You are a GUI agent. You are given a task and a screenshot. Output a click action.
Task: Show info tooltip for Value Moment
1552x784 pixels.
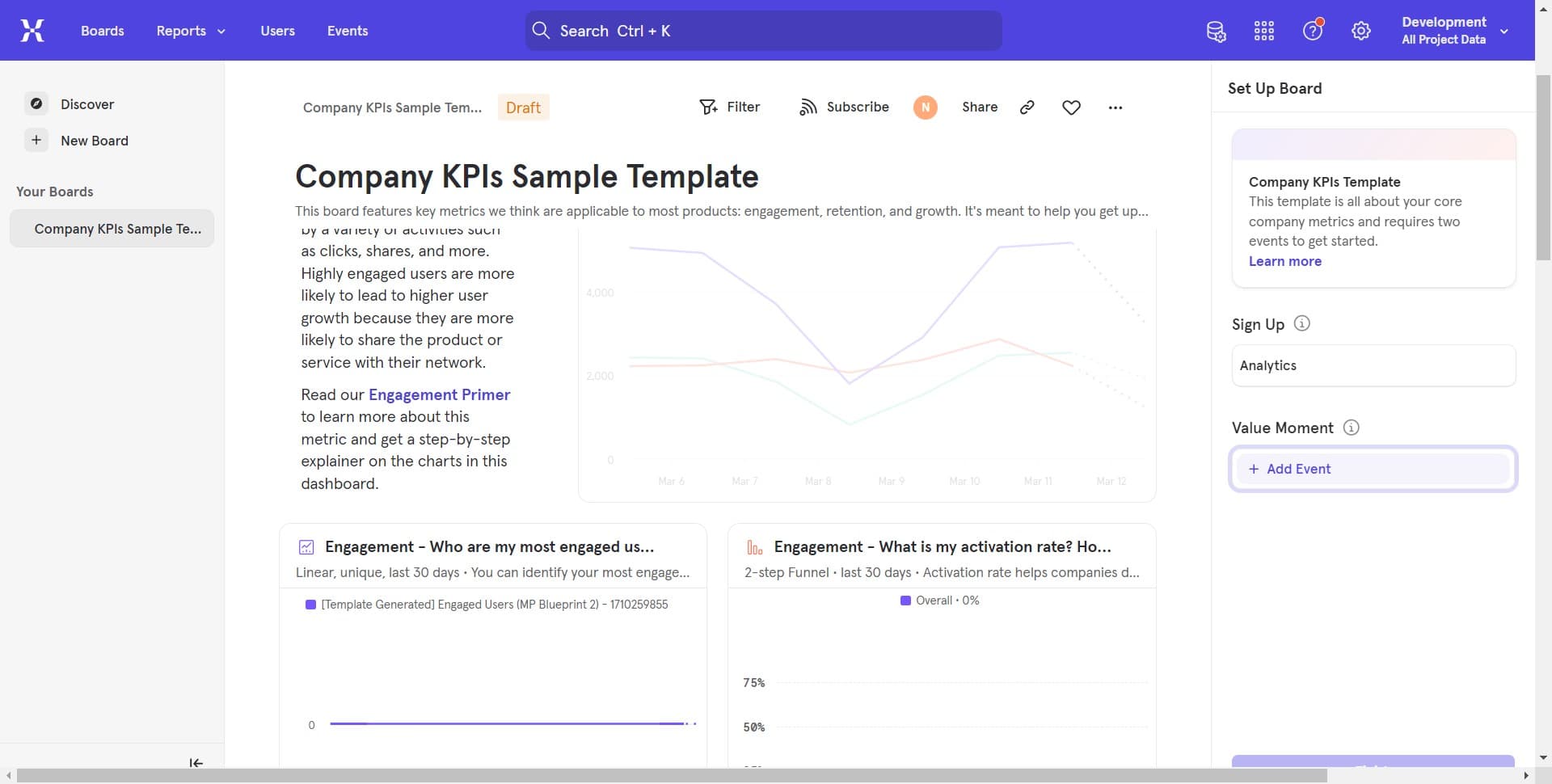click(x=1351, y=428)
